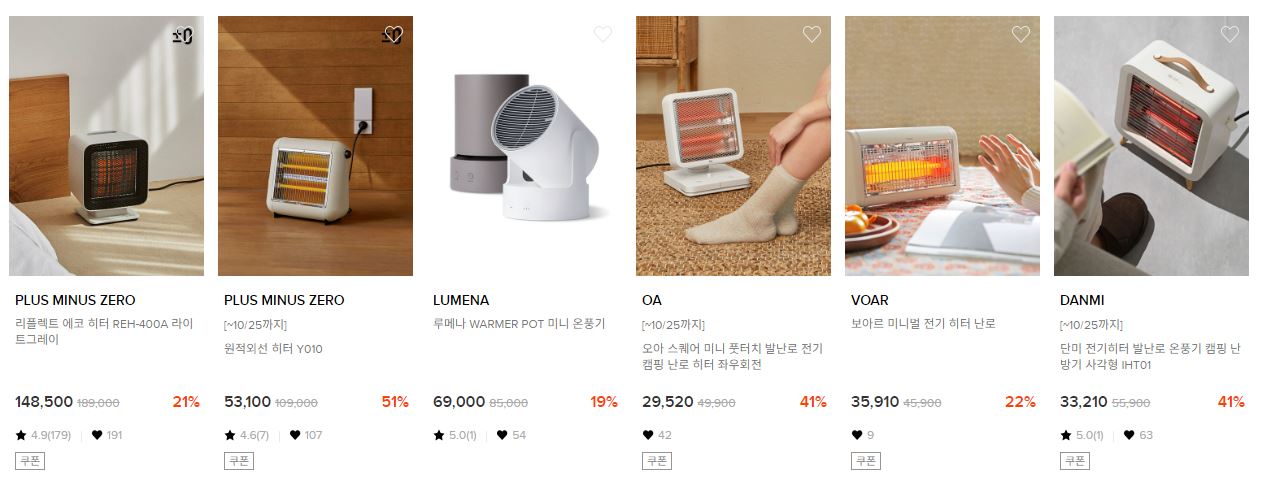Click the 쿠폰 badge under DANMI product

point(1075,461)
